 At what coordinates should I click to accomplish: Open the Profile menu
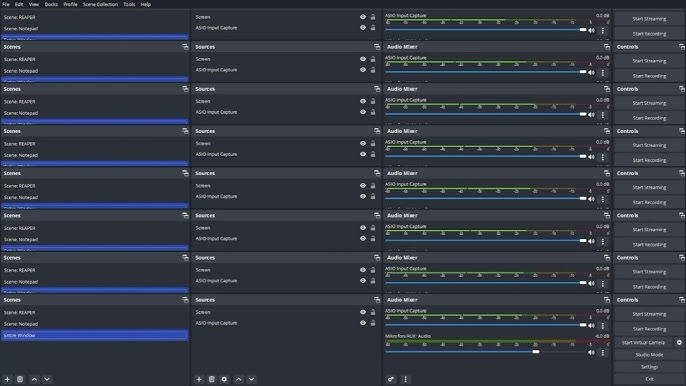coord(70,4)
